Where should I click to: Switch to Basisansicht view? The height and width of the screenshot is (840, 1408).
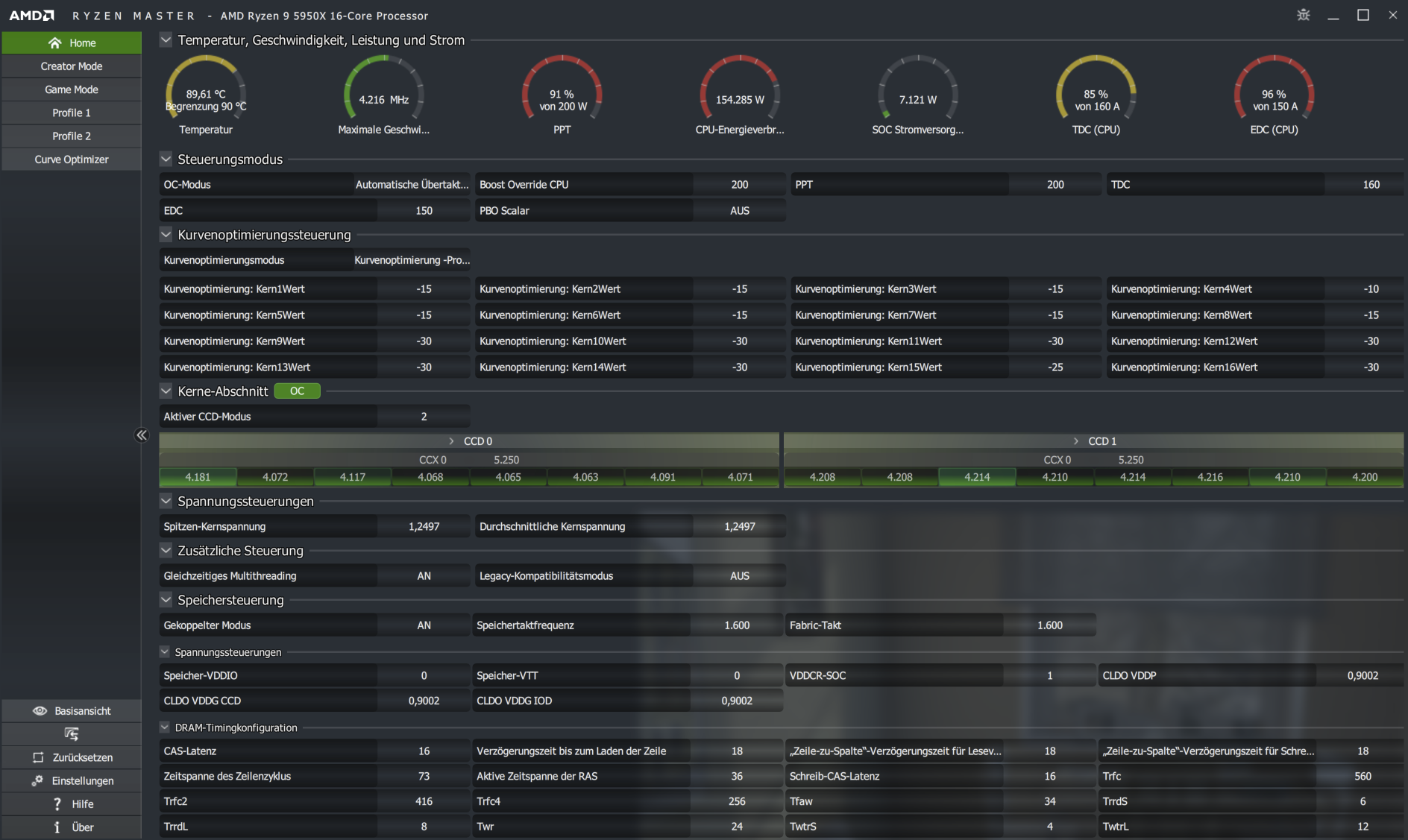(72, 711)
